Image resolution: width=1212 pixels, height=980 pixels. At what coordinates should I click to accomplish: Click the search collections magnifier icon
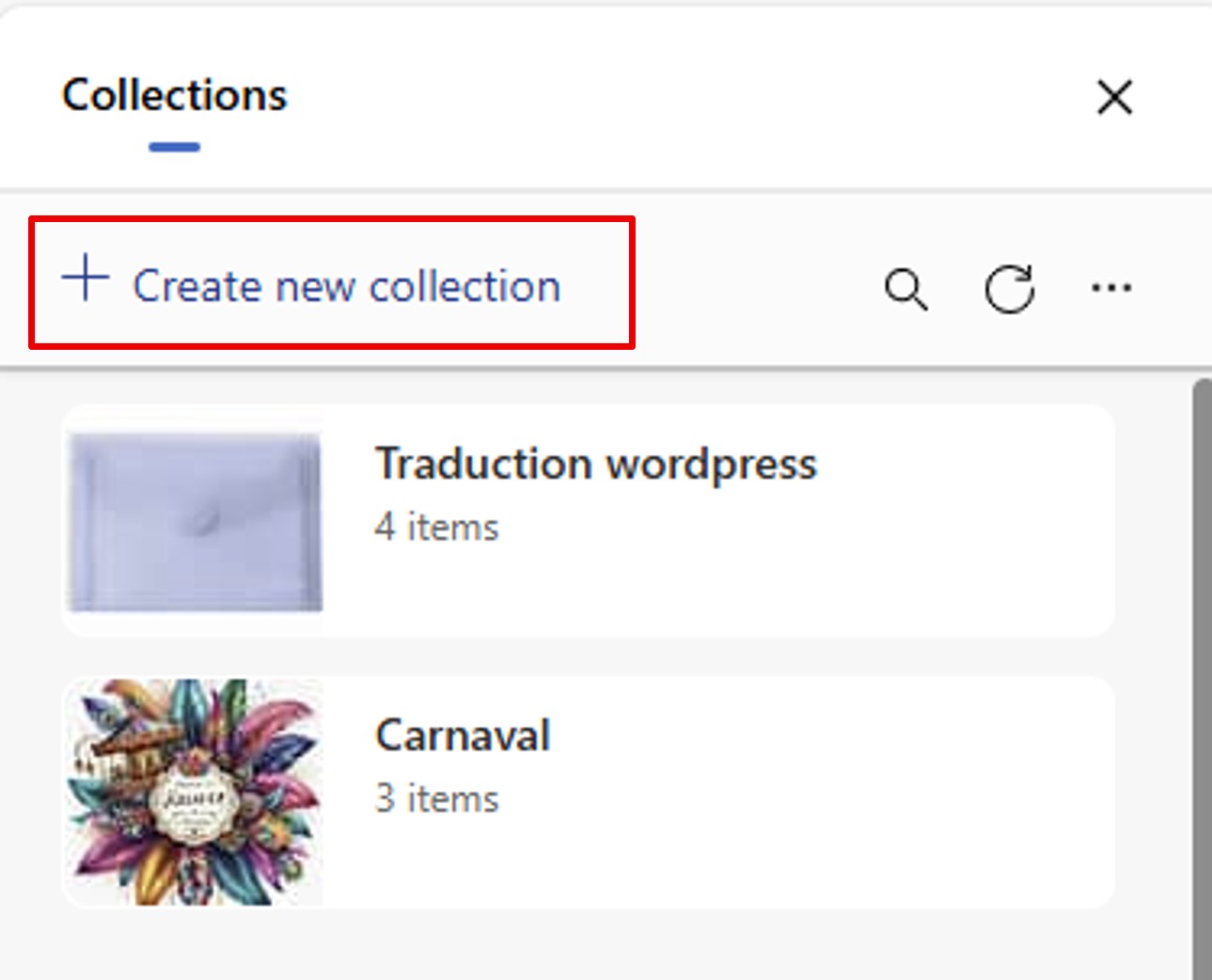[x=905, y=289]
